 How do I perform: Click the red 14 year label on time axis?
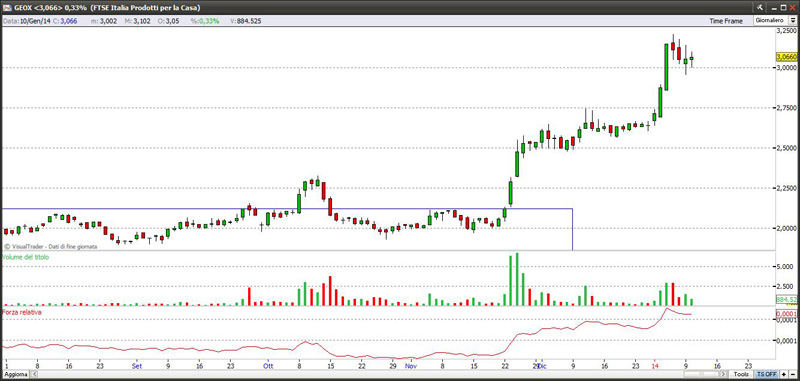655,366
